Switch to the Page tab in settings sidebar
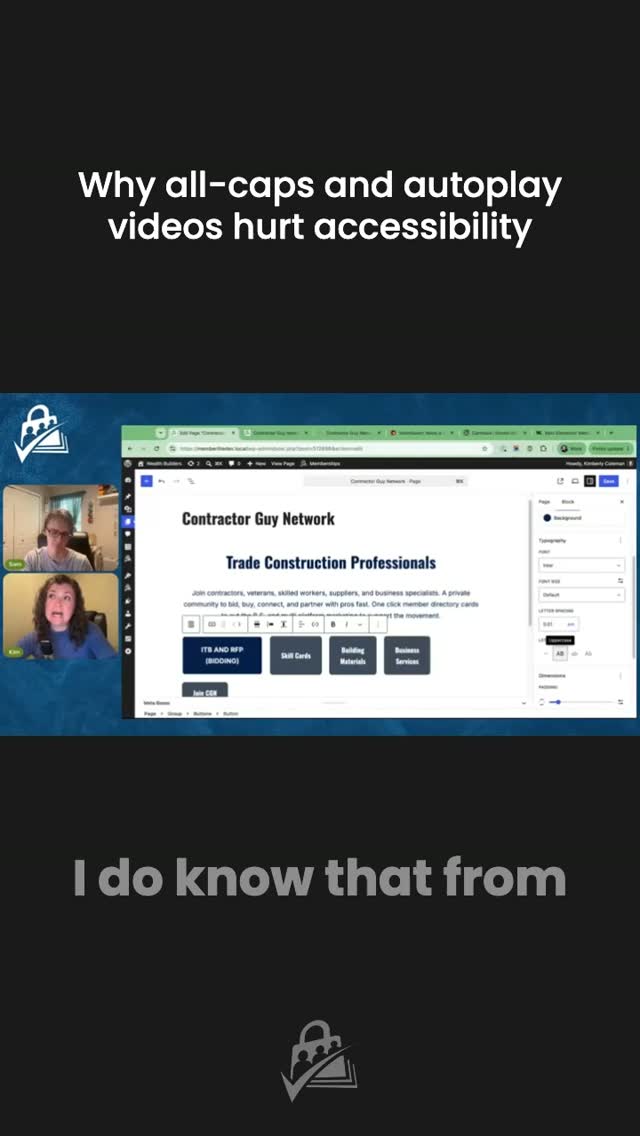Image resolution: width=640 pixels, height=1136 pixels. pos(544,501)
